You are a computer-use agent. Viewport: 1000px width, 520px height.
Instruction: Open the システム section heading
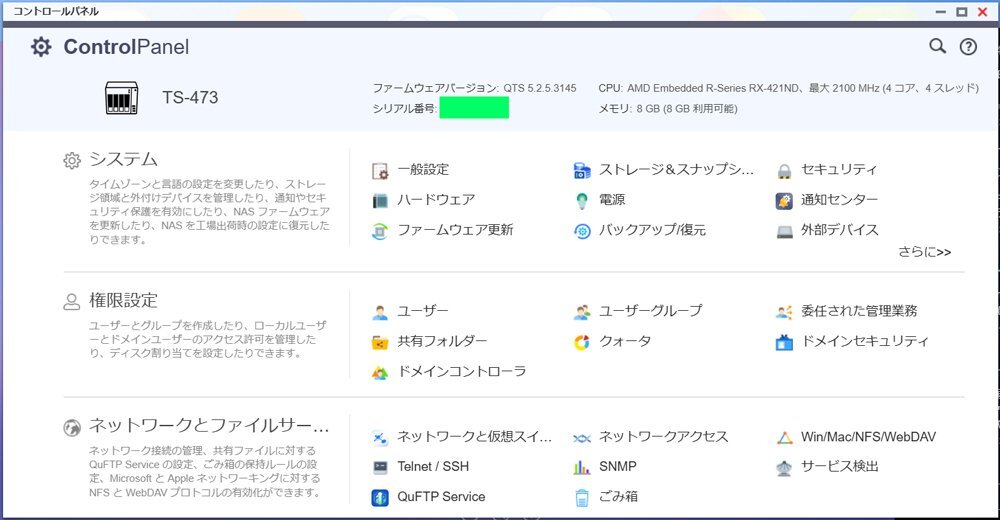123,159
